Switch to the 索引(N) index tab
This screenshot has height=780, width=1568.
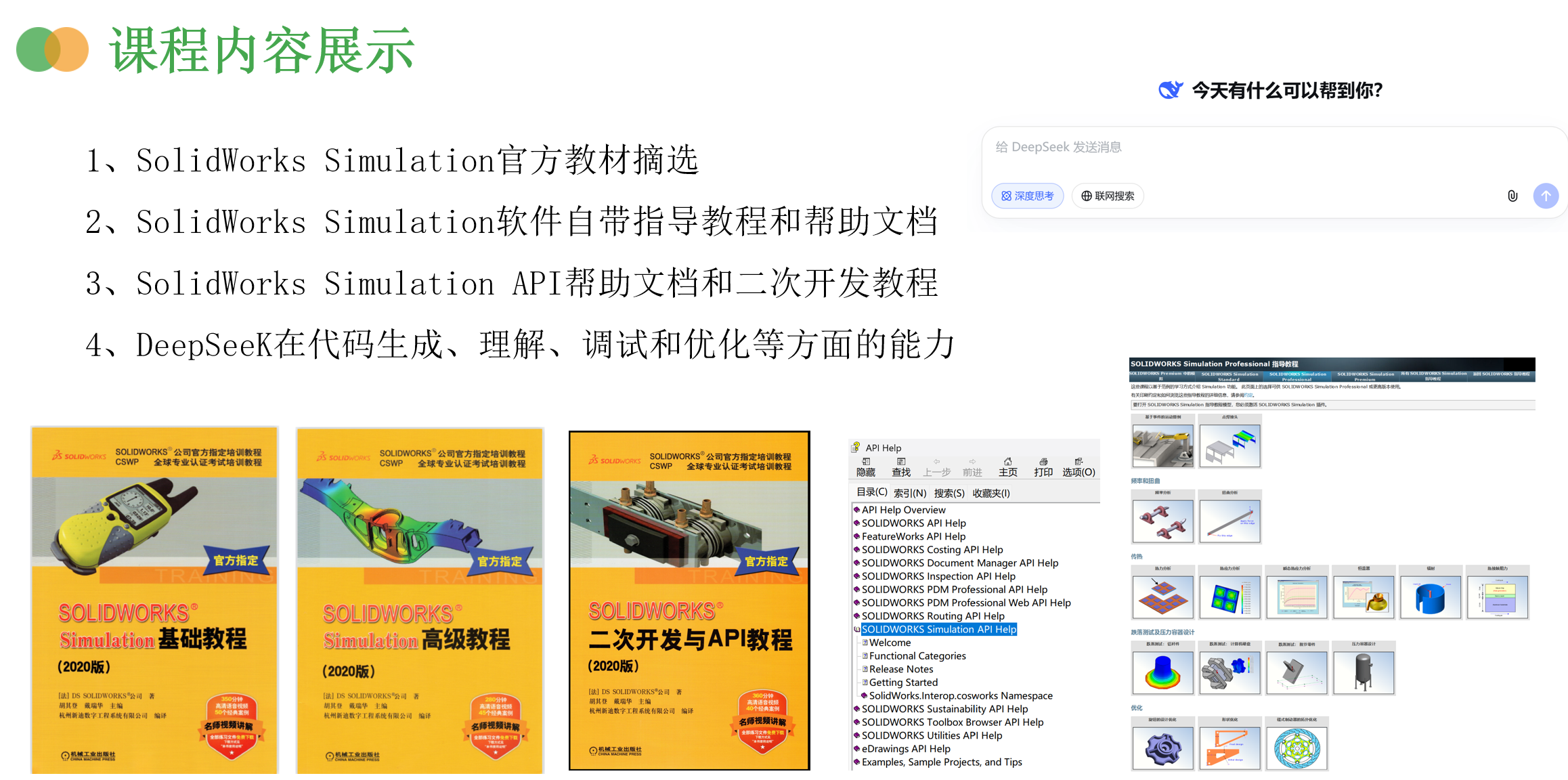[x=910, y=493]
